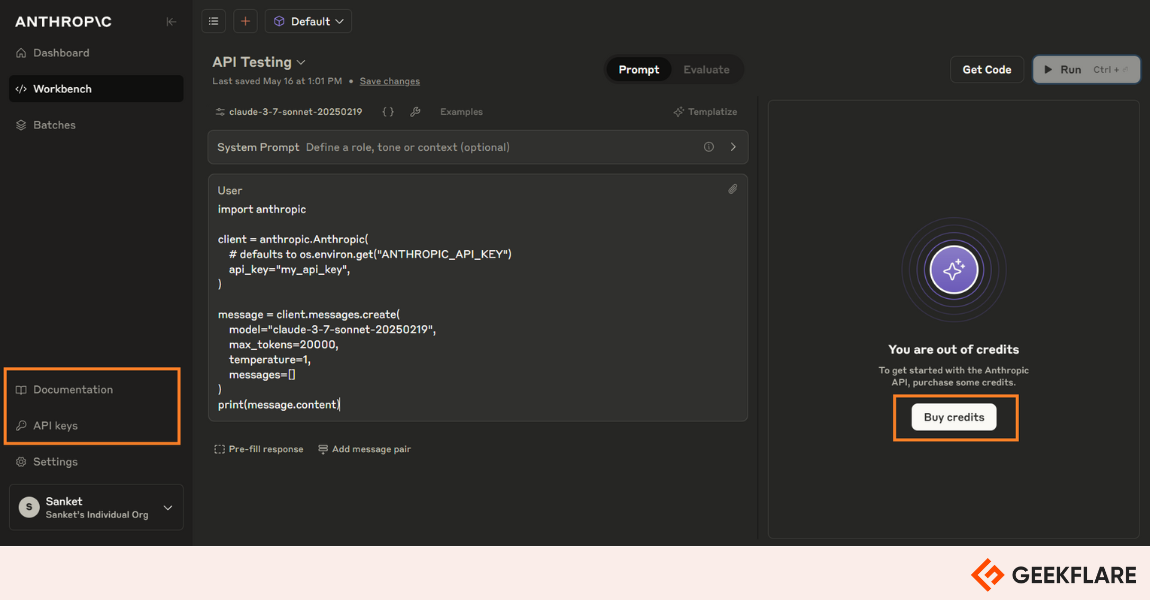Click Pre-fill response
The height and width of the screenshot is (600, 1150).
coord(258,449)
